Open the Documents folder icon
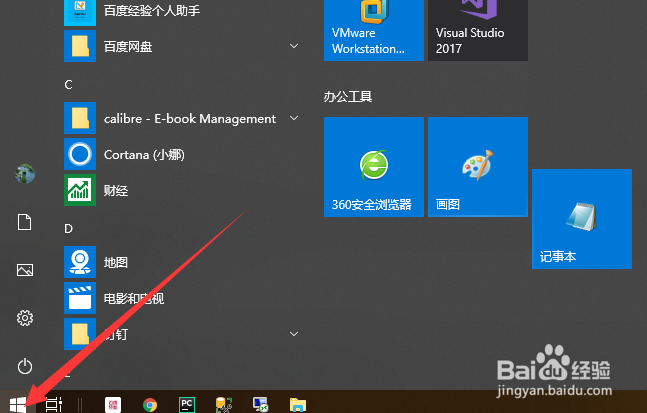 (x=25, y=222)
